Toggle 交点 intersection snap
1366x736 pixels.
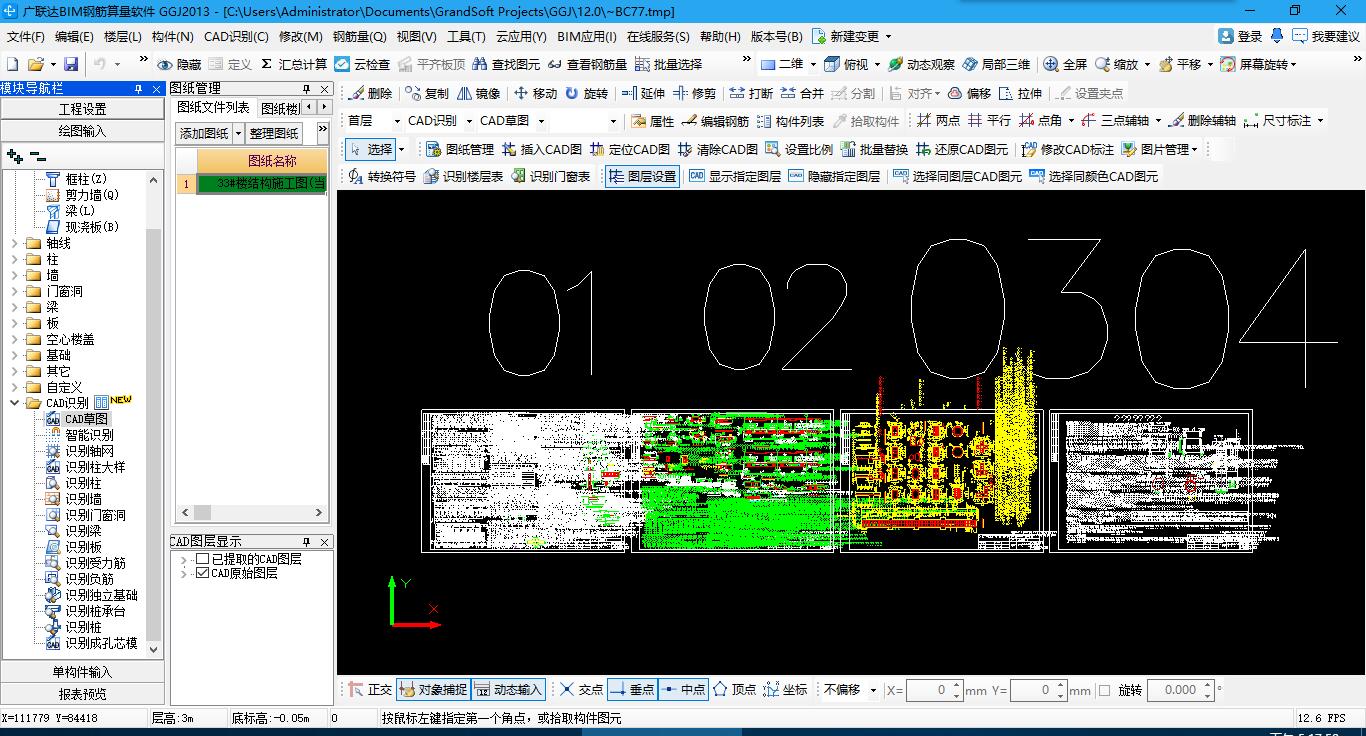click(581, 689)
